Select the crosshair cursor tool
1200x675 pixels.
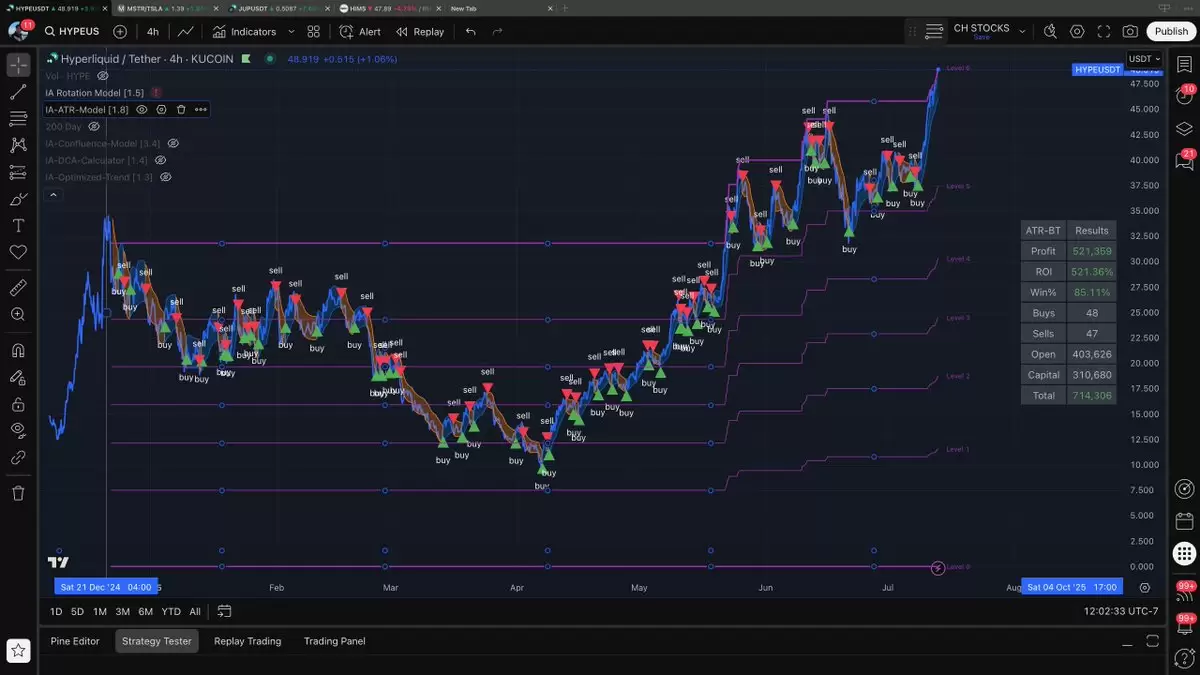coord(18,66)
